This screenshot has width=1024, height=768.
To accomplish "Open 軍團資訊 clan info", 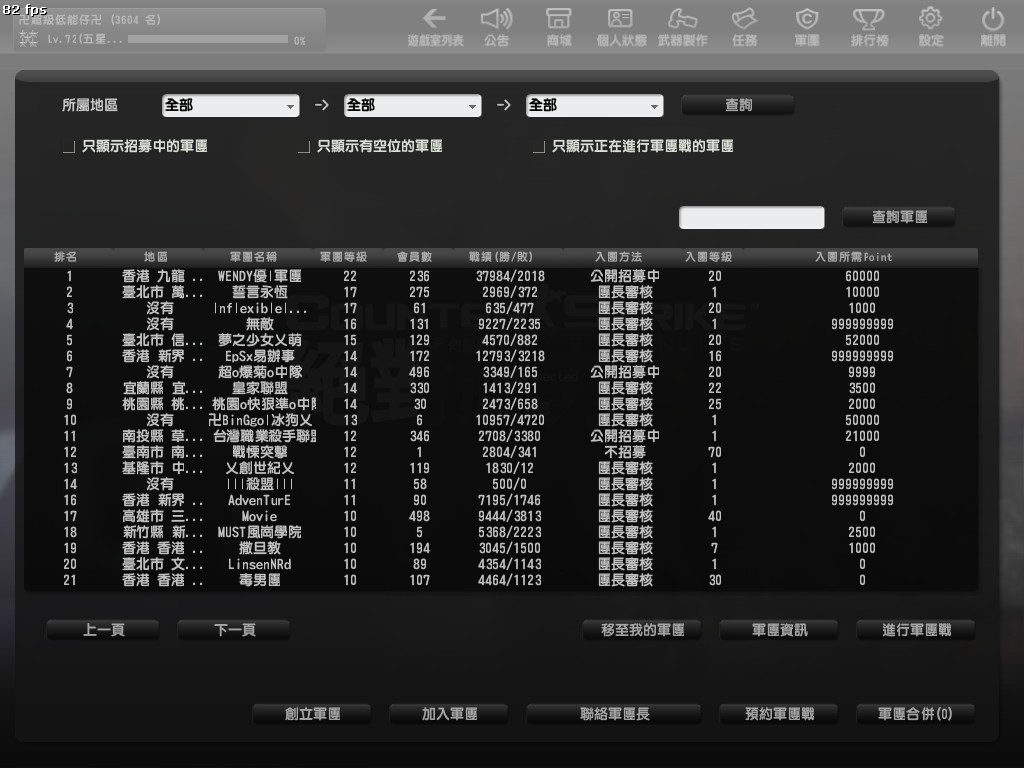I will pos(779,630).
